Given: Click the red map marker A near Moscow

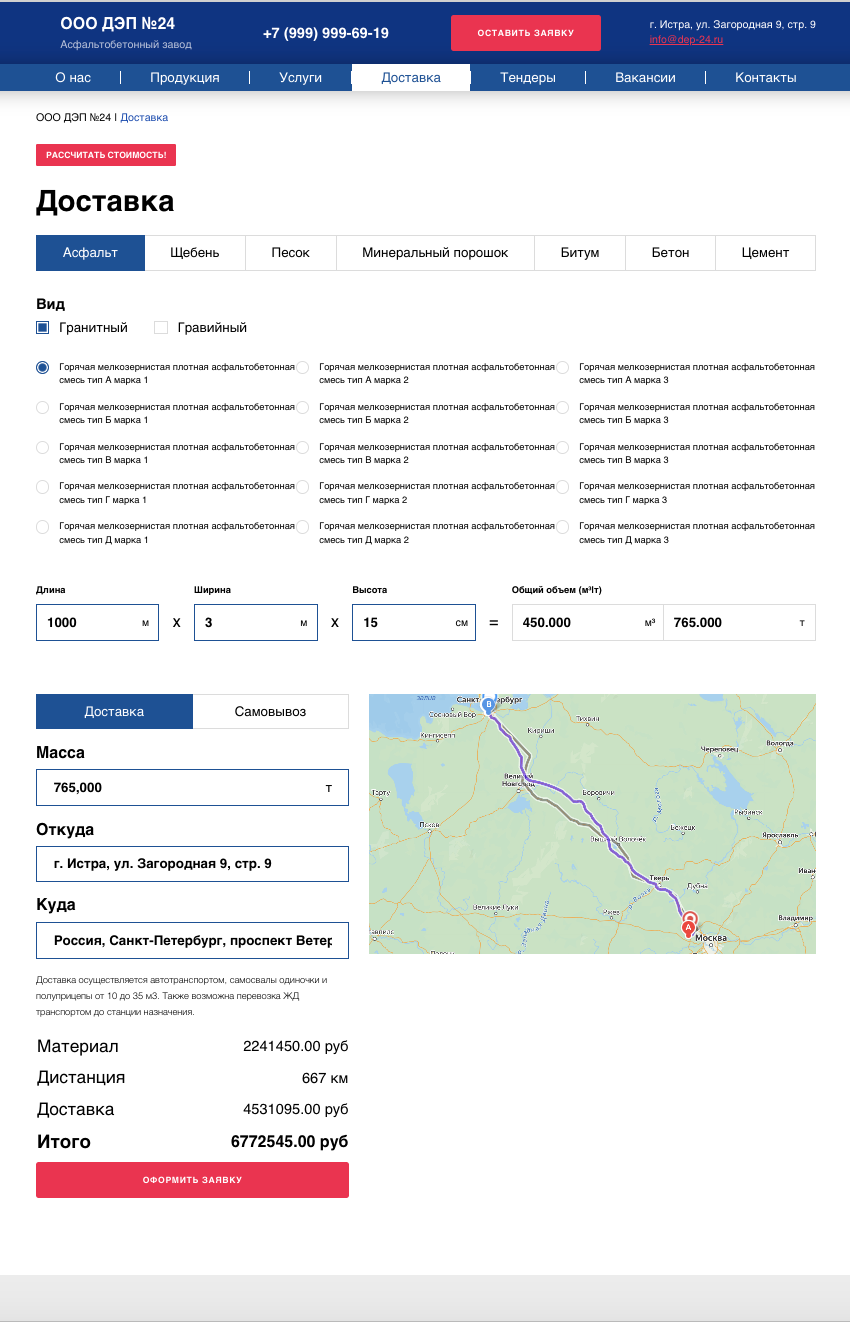Looking at the screenshot, I should [688, 927].
